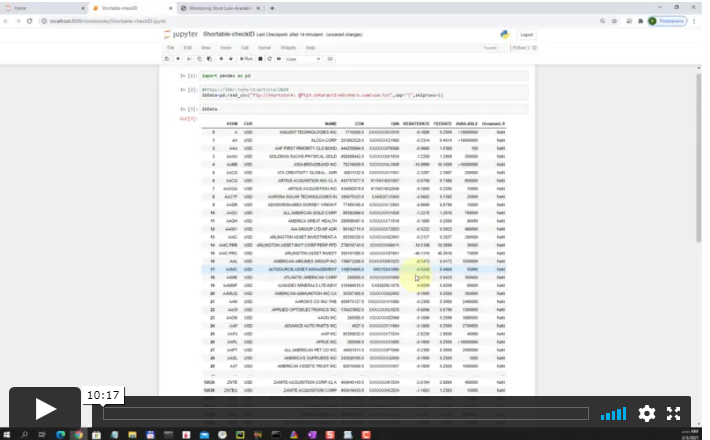Screen dimensions: 710x440
Task: Interrupt the kernel with stop icon
Action: pyautogui.click(x=260, y=59)
